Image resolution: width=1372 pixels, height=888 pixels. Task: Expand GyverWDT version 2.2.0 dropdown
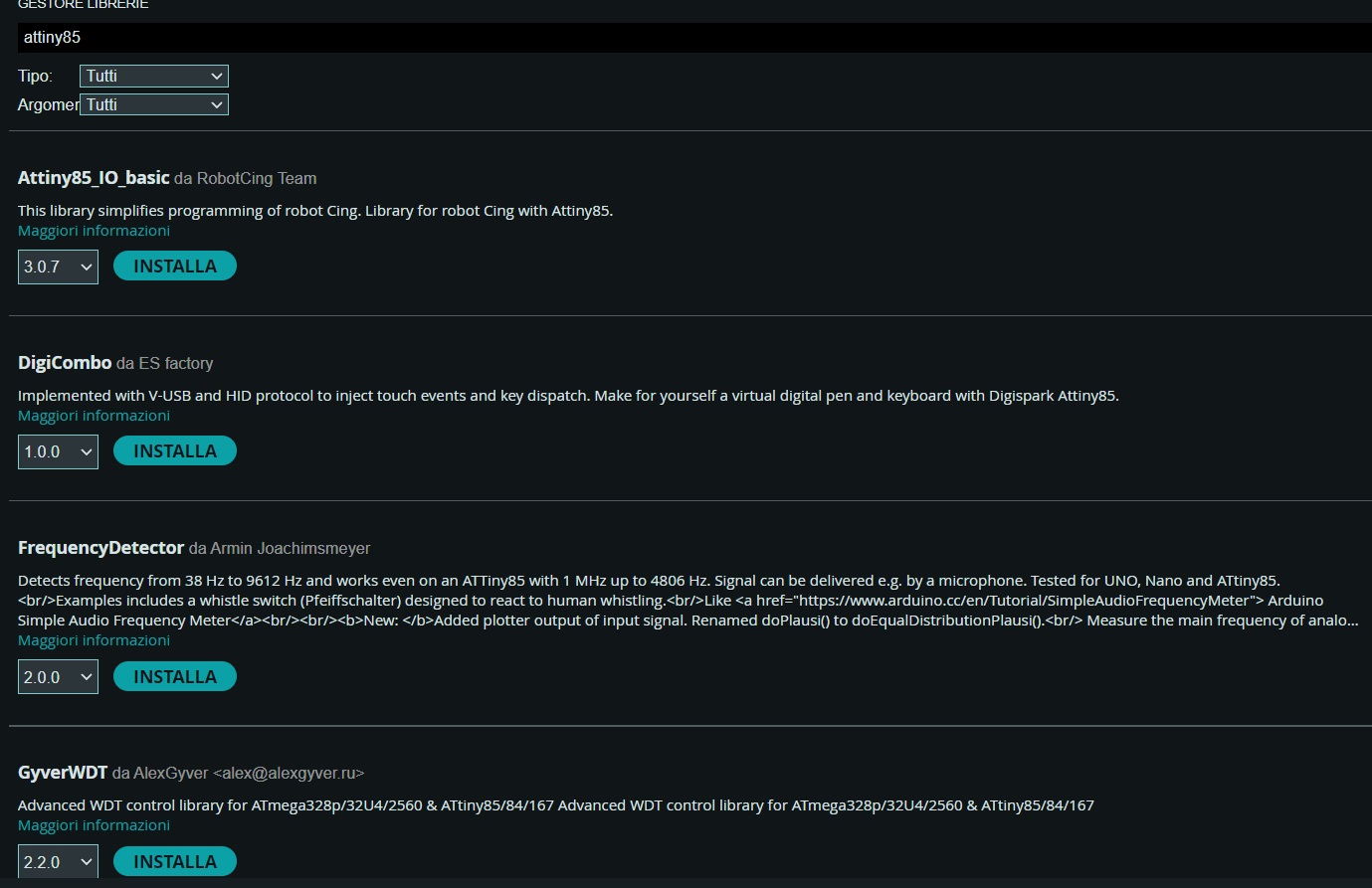click(58, 861)
